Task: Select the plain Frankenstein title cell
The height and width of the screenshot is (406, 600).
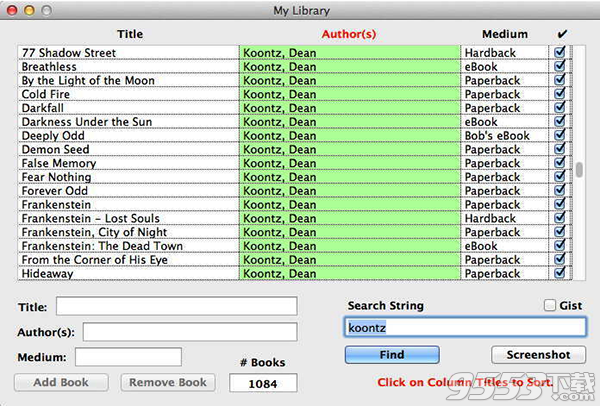Action: click(129, 204)
